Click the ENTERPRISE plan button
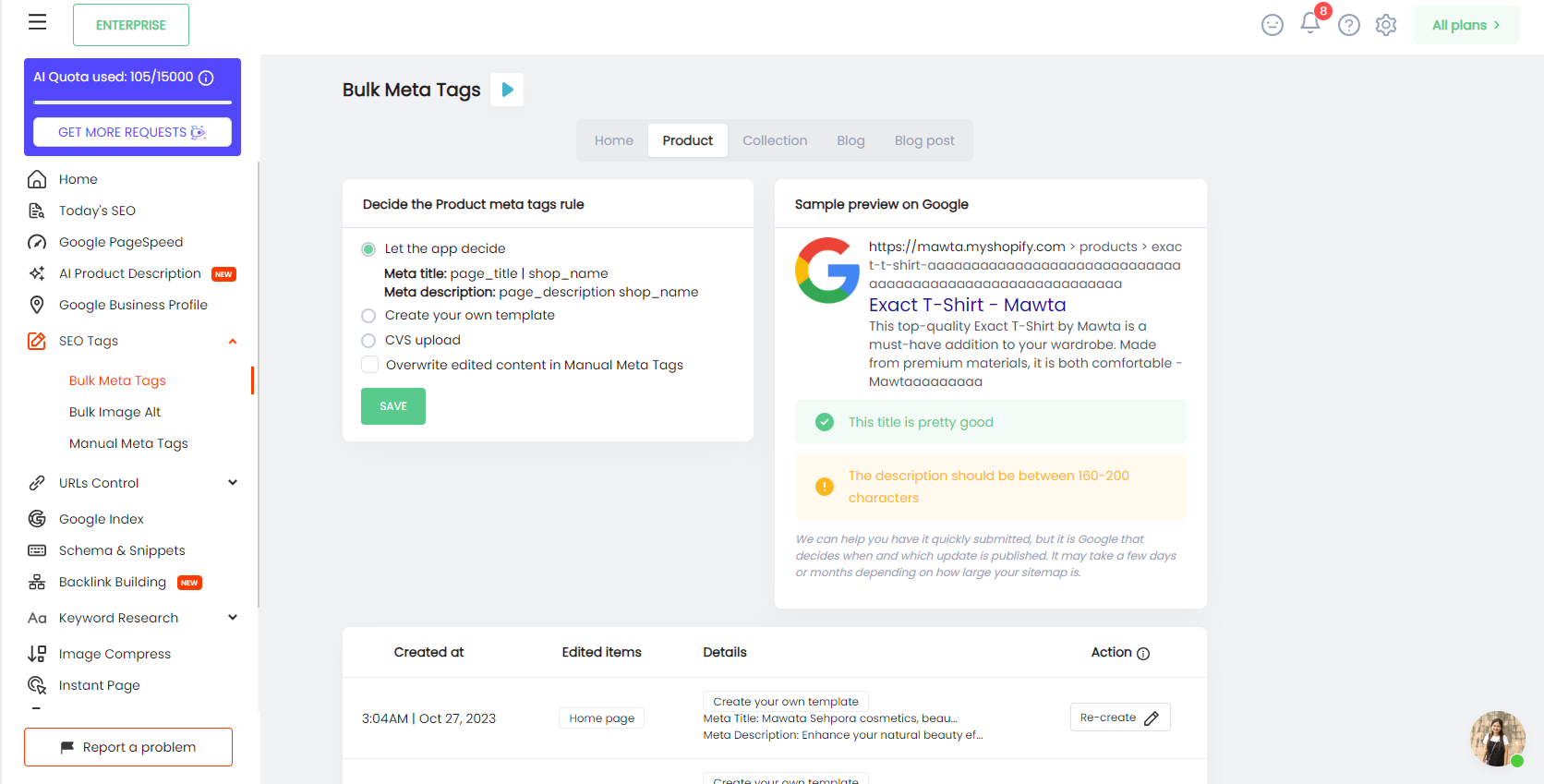This screenshot has height=784, width=1544. [131, 25]
